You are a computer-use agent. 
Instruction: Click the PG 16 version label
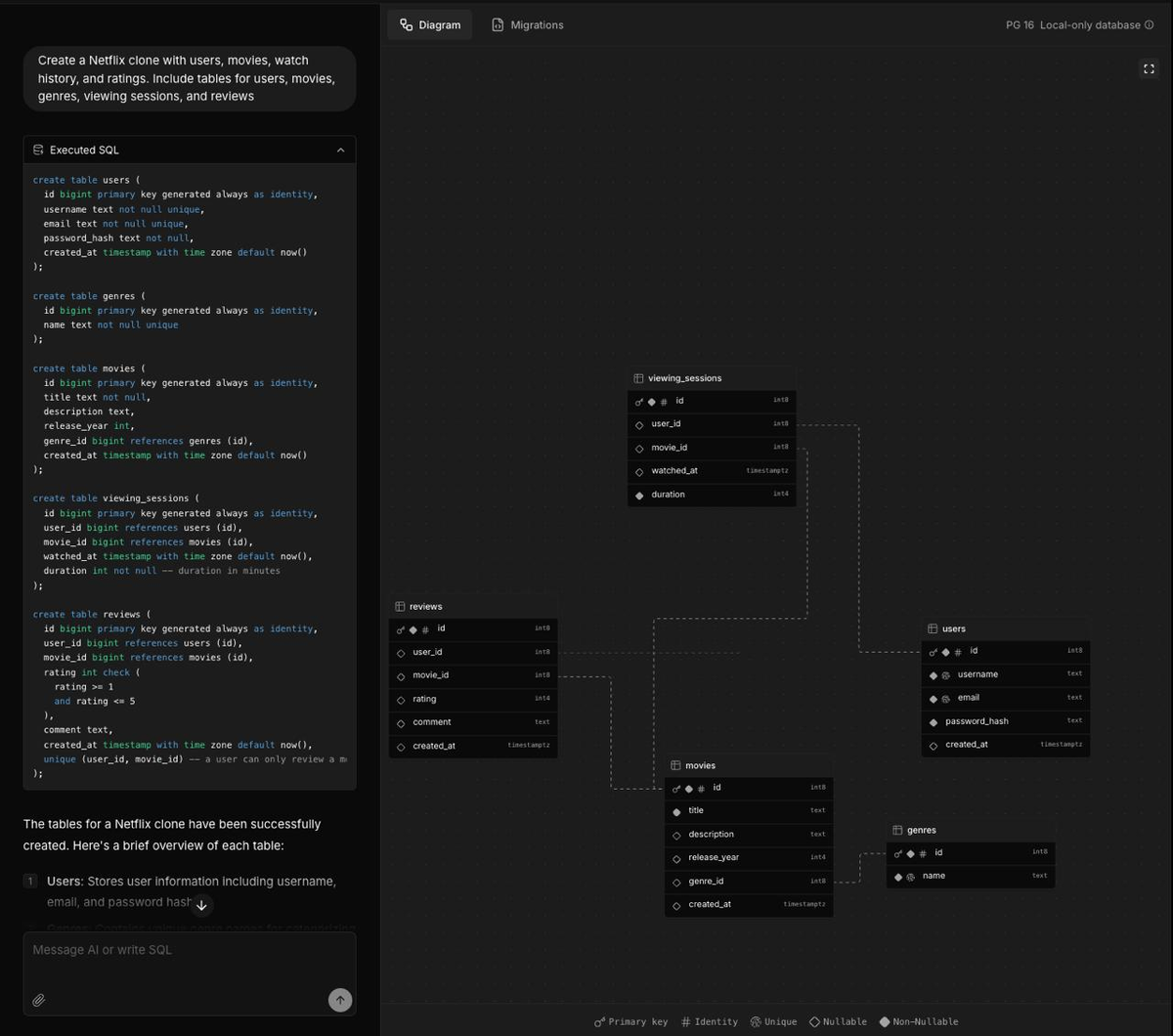(x=1020, y=24)
